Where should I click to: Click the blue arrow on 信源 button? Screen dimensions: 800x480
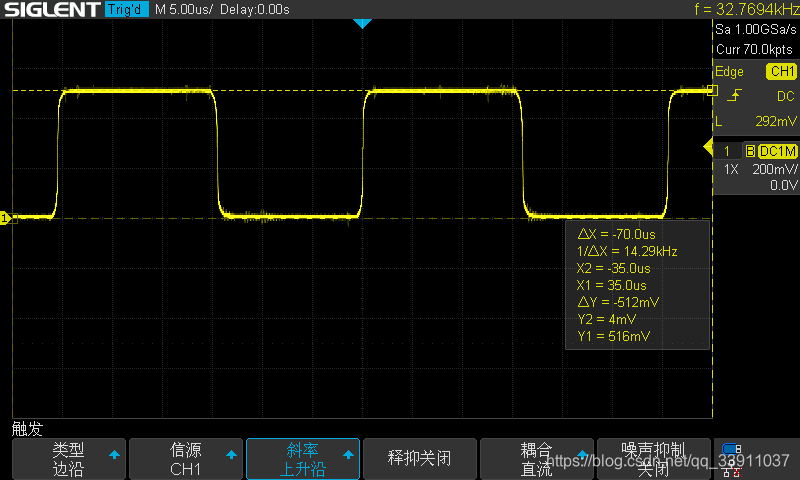click(x=231, y=454)
